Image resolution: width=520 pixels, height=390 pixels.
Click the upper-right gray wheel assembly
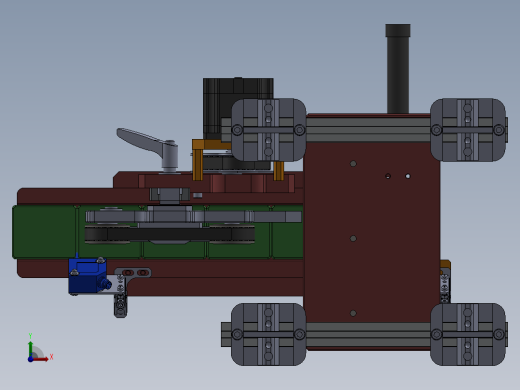pos(468,130)
